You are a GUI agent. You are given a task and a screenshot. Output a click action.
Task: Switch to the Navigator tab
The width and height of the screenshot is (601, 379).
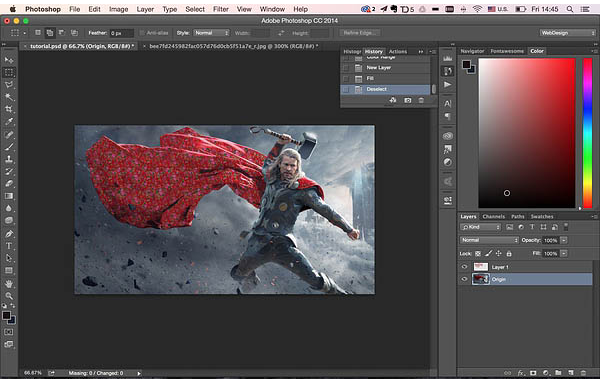(x=473, y=51)
